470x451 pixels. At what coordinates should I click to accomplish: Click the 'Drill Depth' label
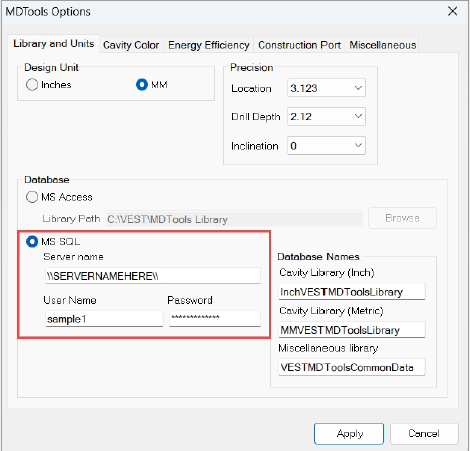pos(256,117)
